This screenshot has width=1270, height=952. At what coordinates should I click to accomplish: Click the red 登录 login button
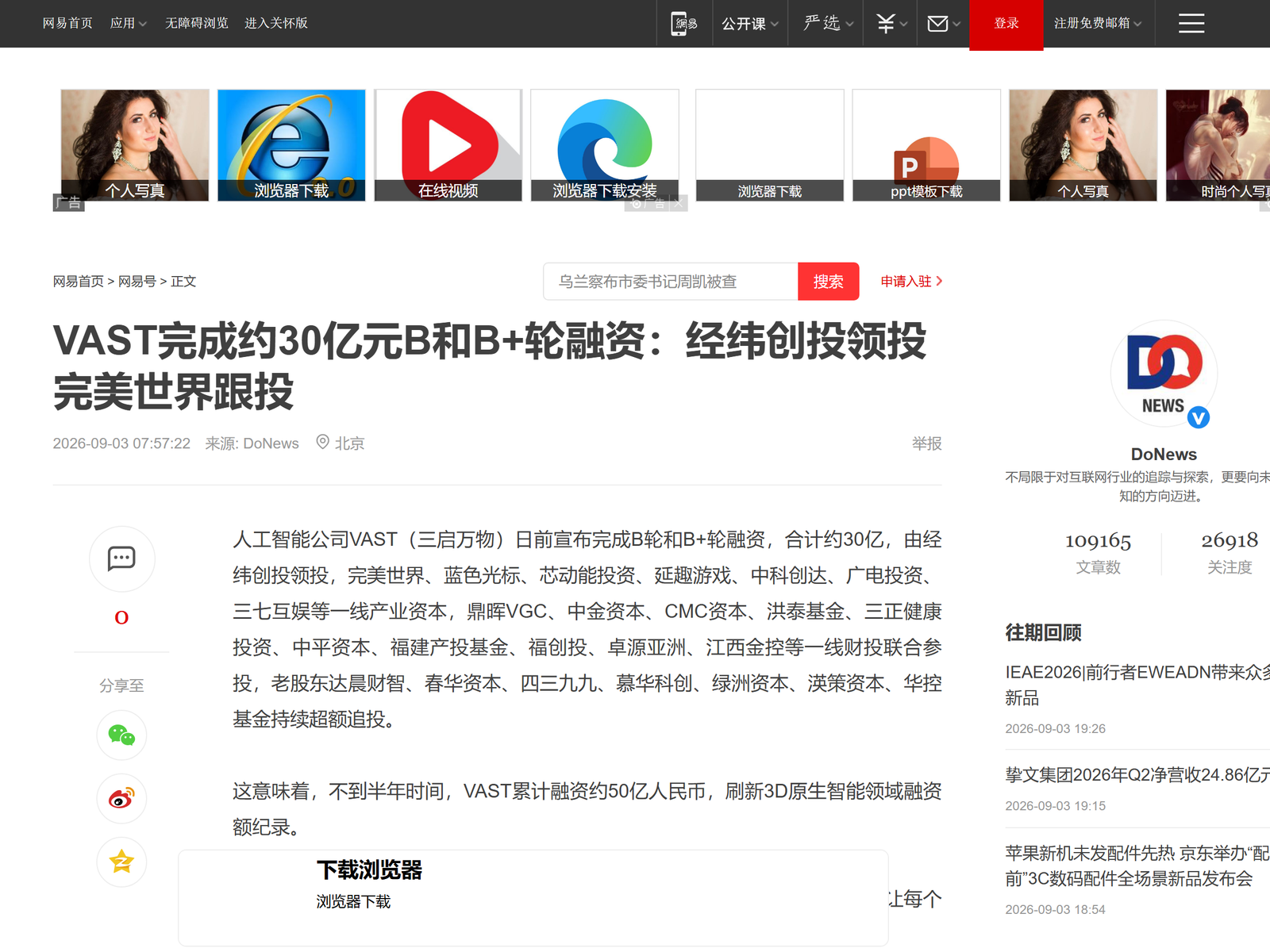[1006, 24]
